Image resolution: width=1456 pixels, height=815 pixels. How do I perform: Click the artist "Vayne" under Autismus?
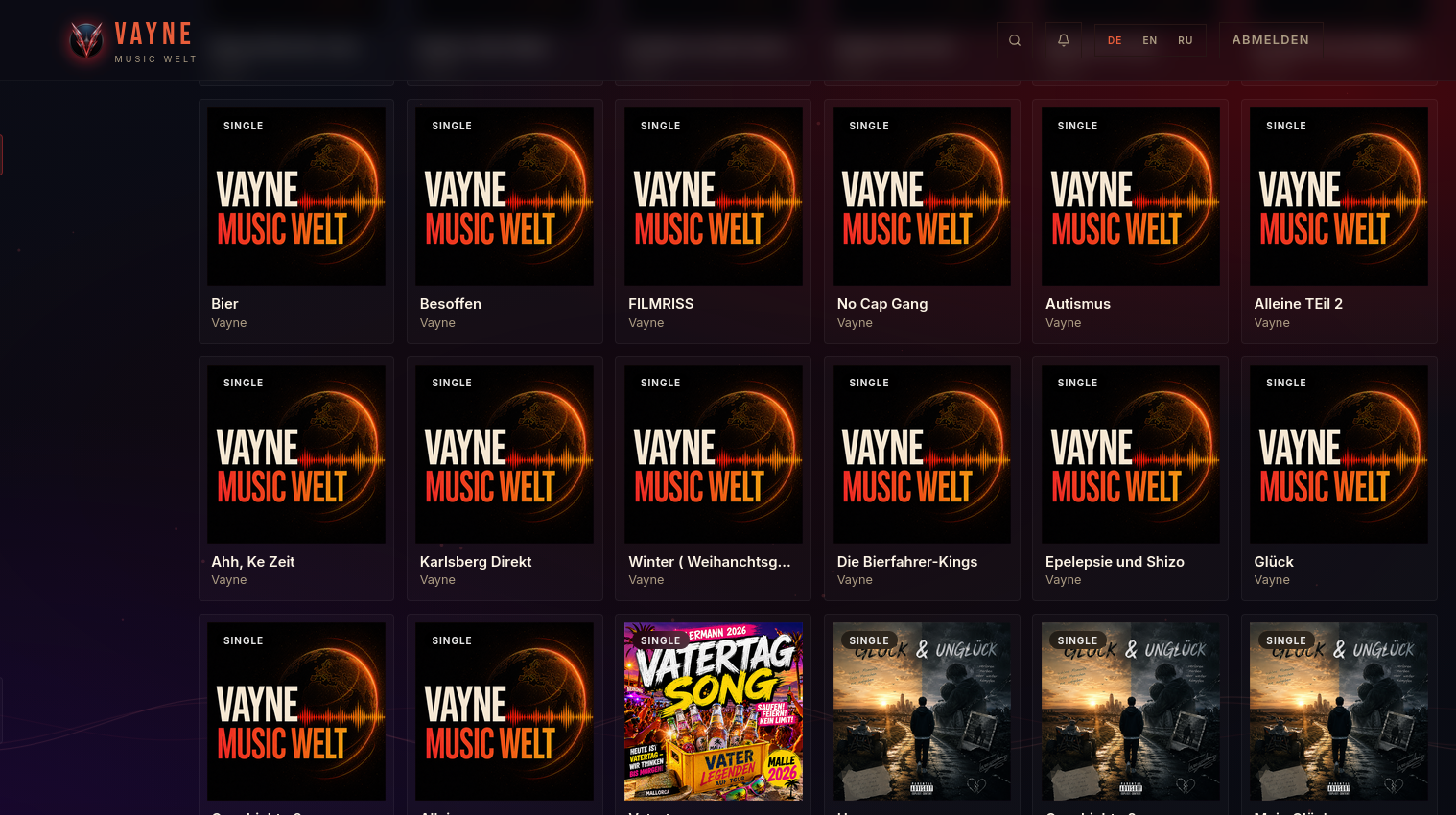click(x=1064, y=323)
